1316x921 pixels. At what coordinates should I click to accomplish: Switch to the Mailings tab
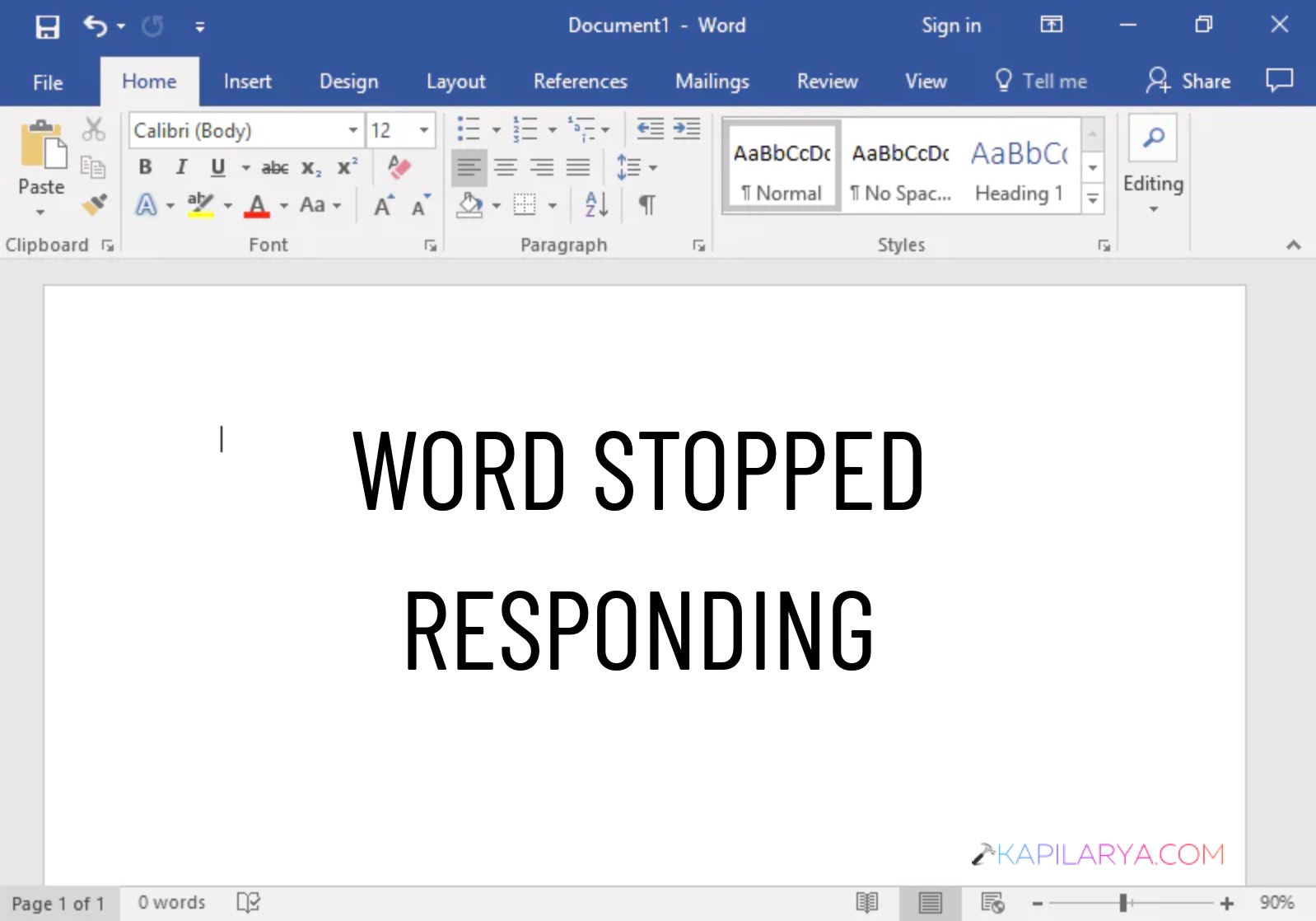coord(712,82)
